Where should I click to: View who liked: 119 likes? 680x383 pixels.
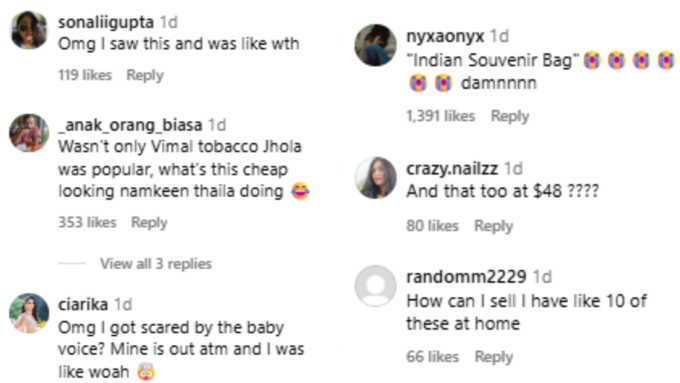(x=85, y=75)
